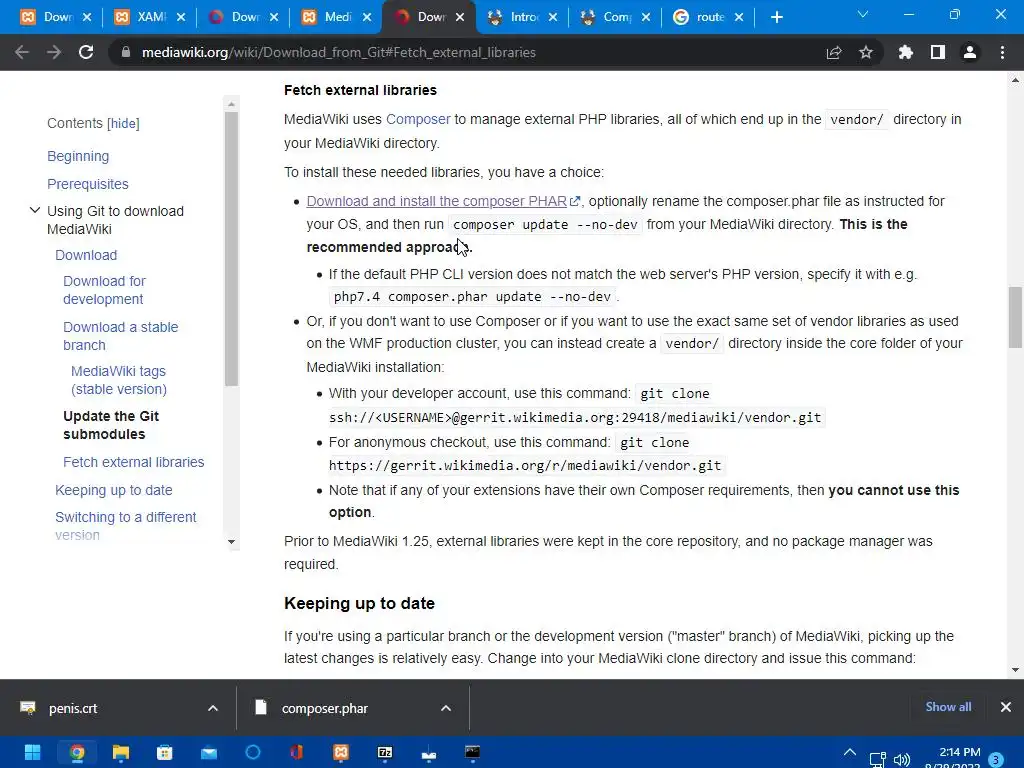Open Mail app from taskbar
The width and height of the screenshot is (1024, 768).
209,753
